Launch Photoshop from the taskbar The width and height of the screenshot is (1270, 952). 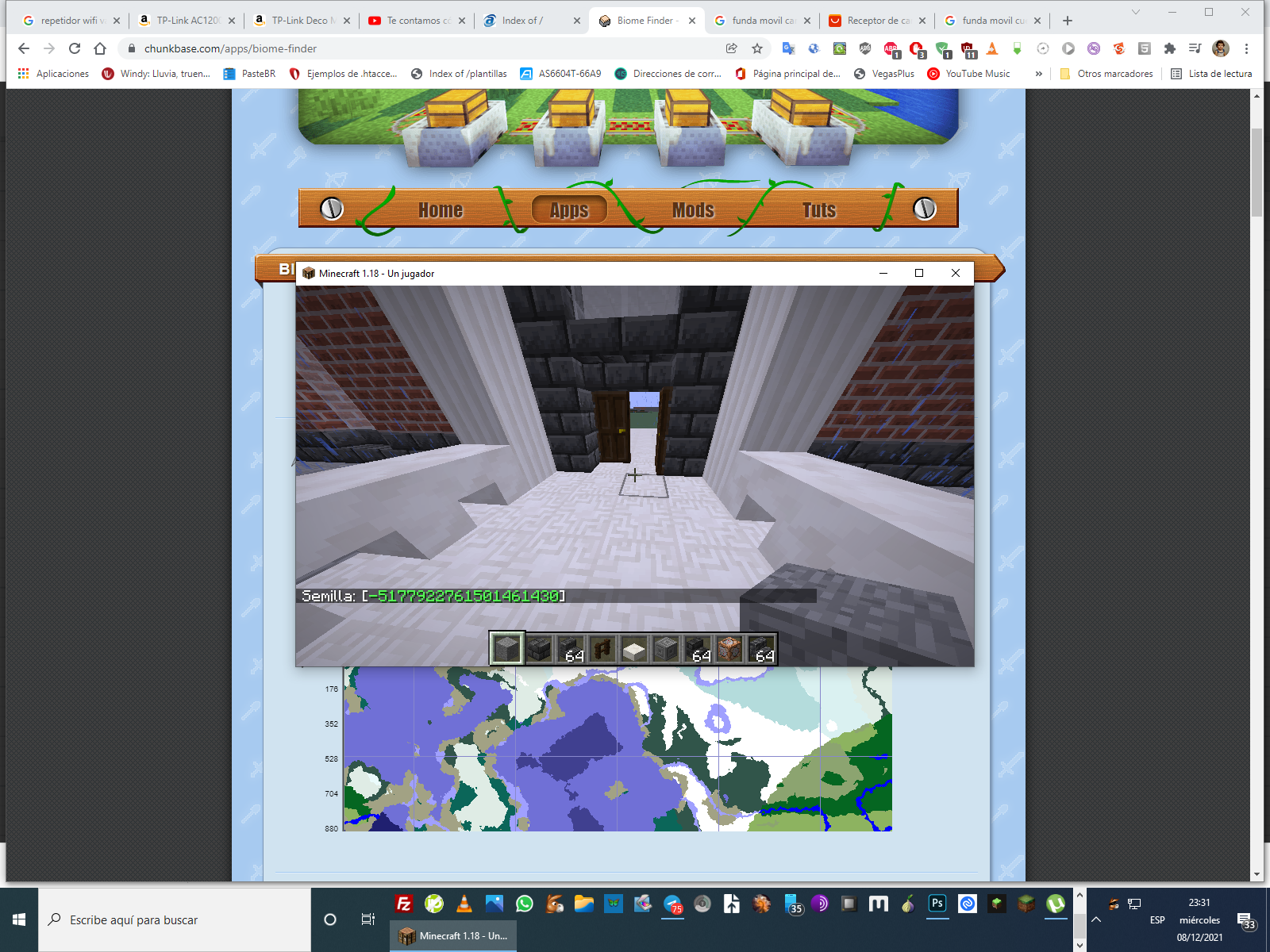(x=937, y=904)
